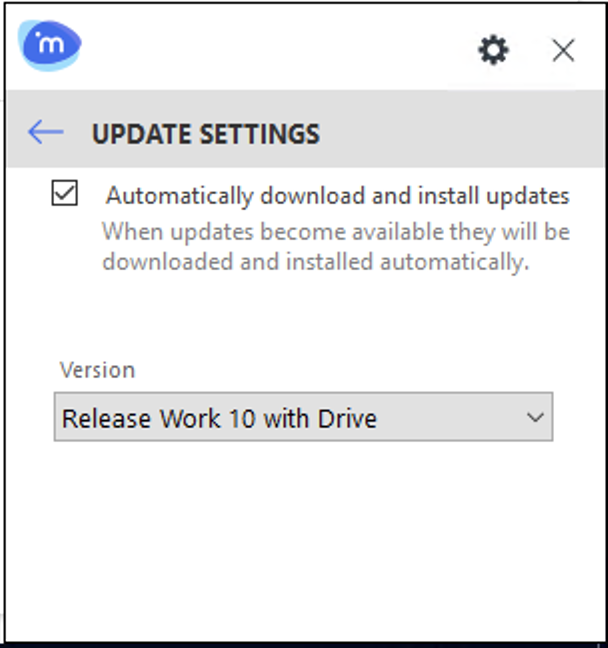Expand the version list via its down arrow
This screenshot has width=608, height=648.
click(x=535, y=418)
